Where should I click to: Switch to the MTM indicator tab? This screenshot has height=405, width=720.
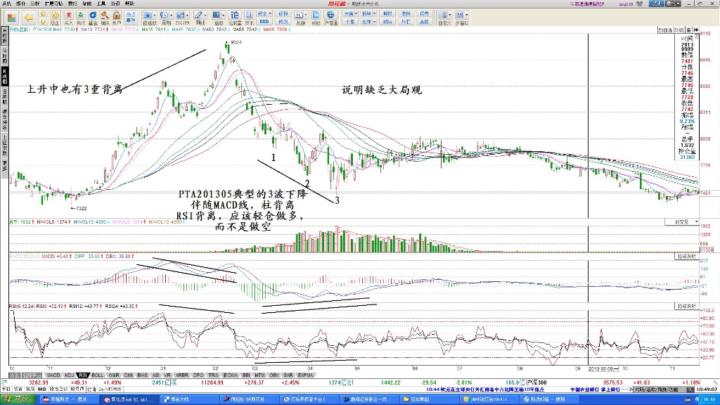click(x=259, y=375)
